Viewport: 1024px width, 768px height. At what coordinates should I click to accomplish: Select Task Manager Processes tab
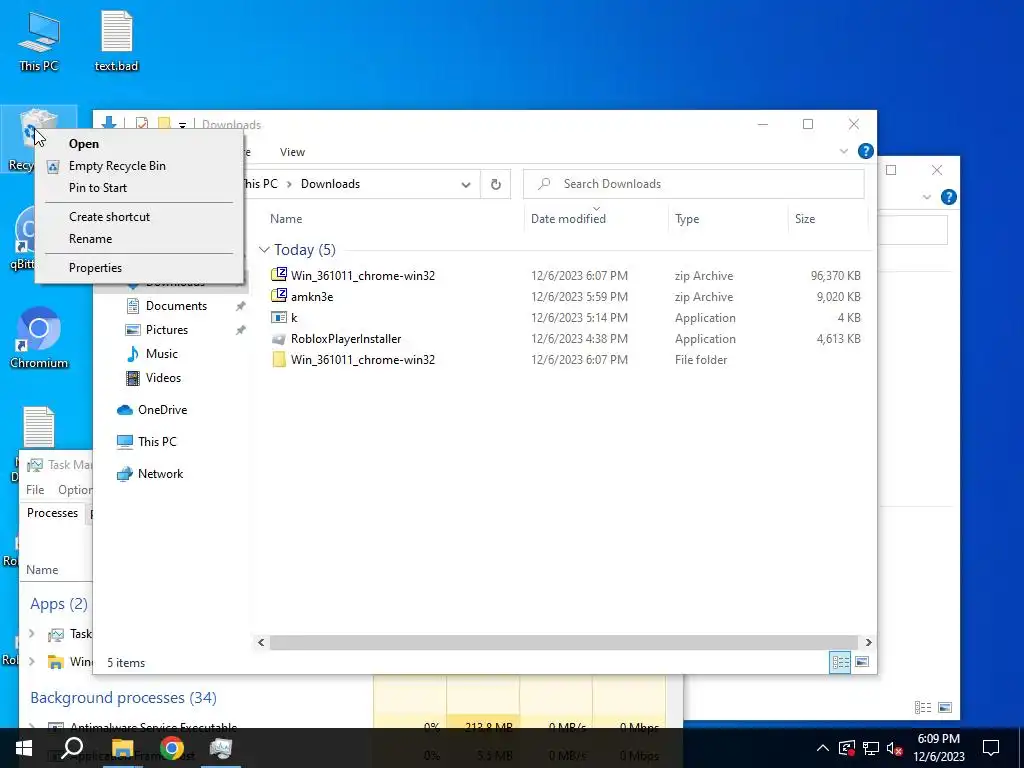(52, 513)
